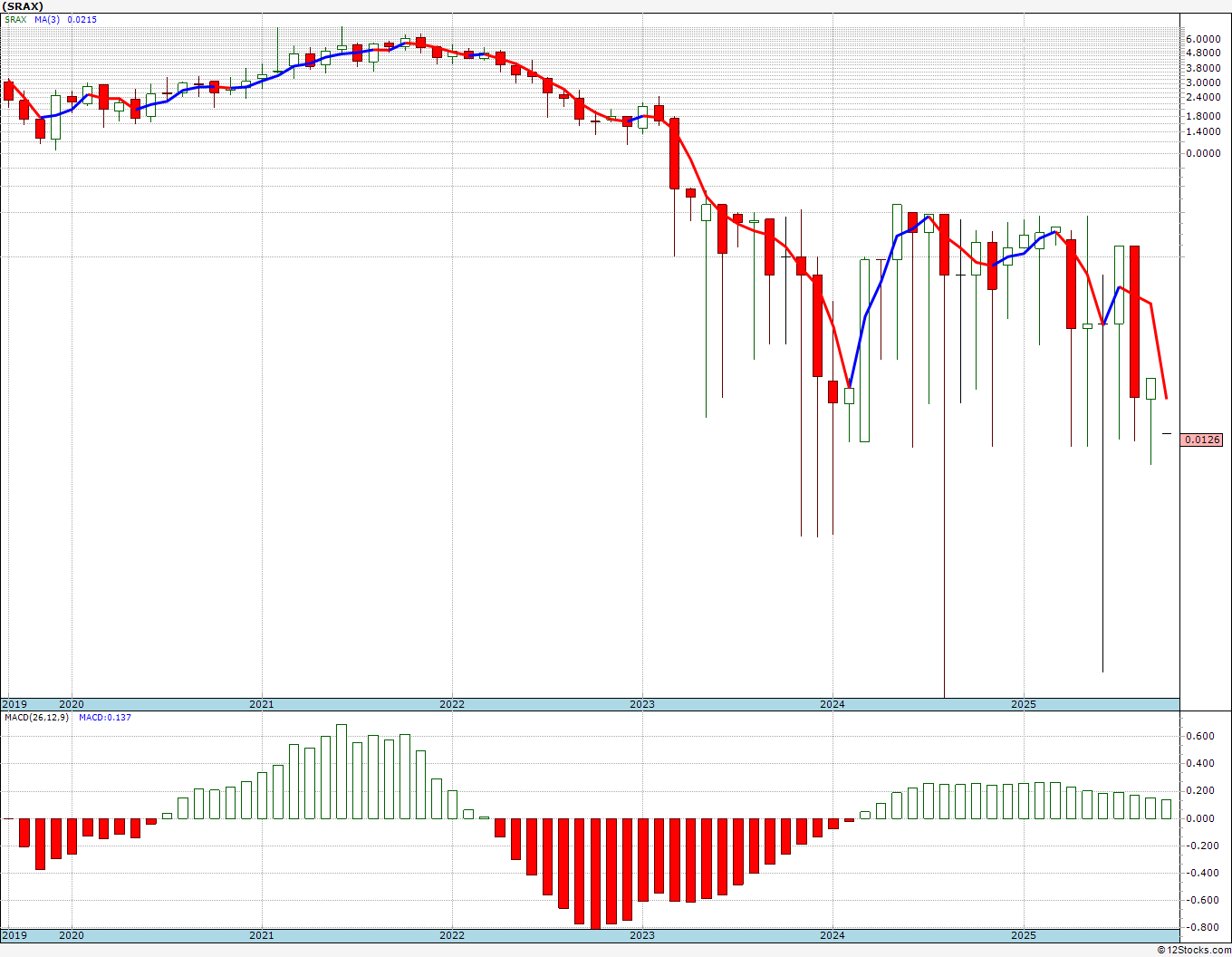Click the MA(3) moving average legend label

(x=47, y=19)
